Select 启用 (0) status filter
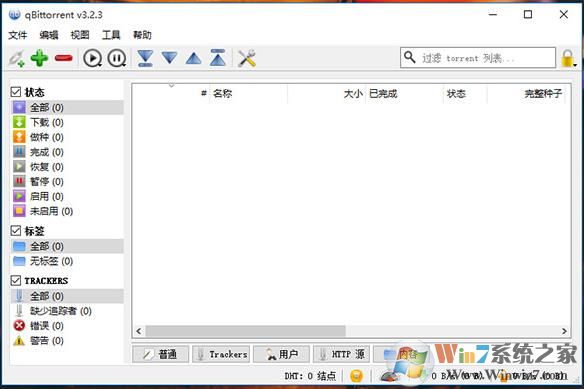The image size is (584, 389). [x=67, y=196]
